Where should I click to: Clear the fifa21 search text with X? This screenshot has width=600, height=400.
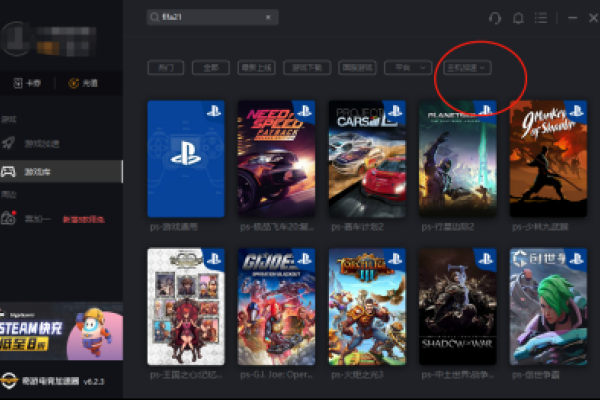268,17
